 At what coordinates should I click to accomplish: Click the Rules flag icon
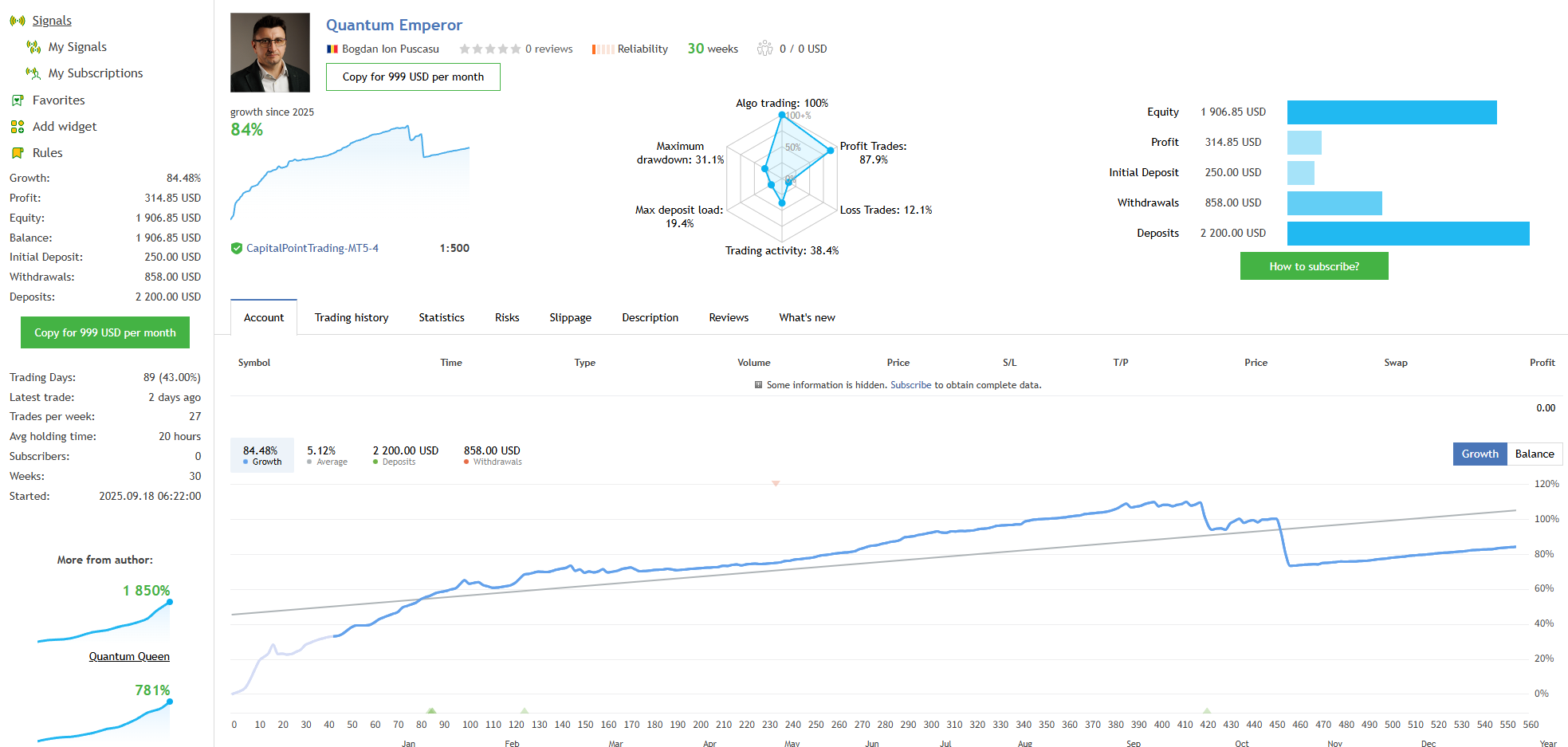(18, 153)
